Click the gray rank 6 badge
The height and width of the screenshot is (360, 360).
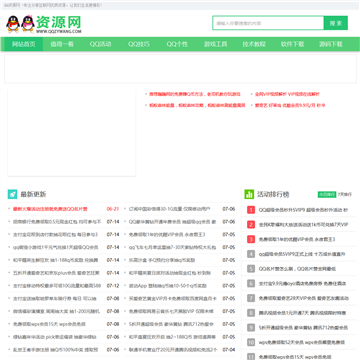point(251,283)
